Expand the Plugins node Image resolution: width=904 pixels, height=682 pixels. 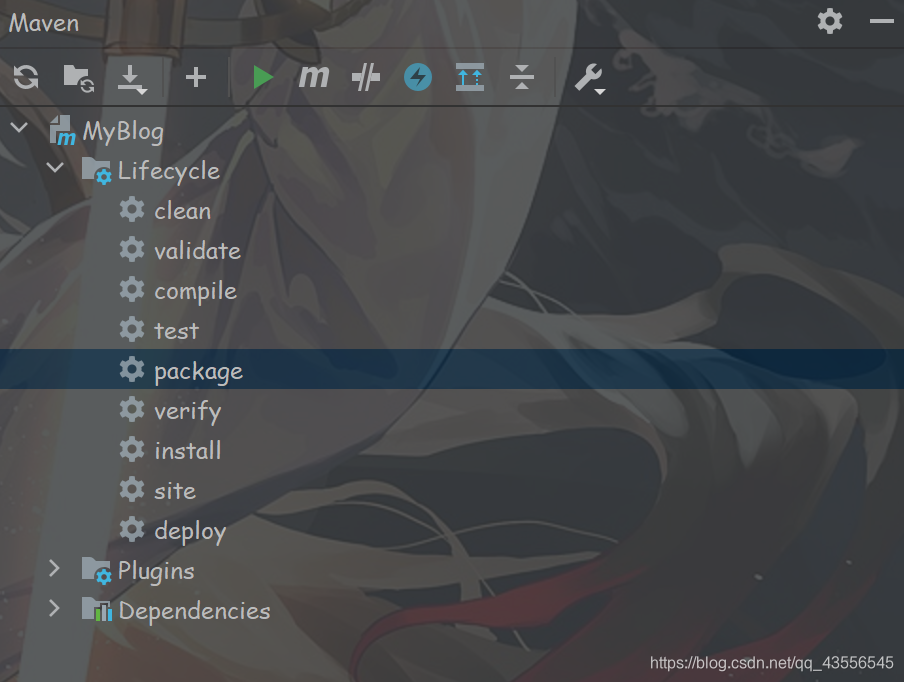click(x=54, y=568)
